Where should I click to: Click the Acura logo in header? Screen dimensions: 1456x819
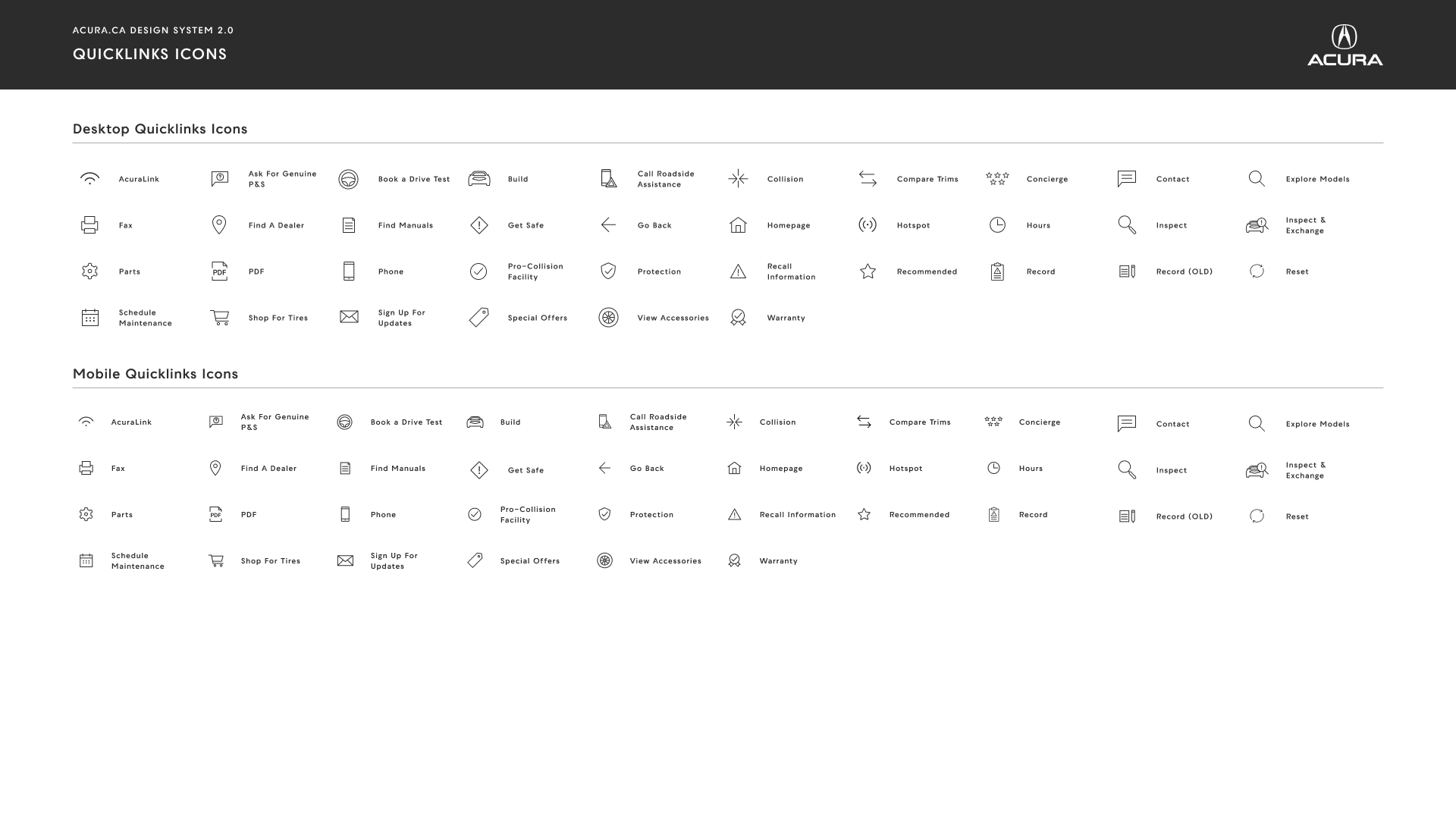click(x=1345, y=45)
